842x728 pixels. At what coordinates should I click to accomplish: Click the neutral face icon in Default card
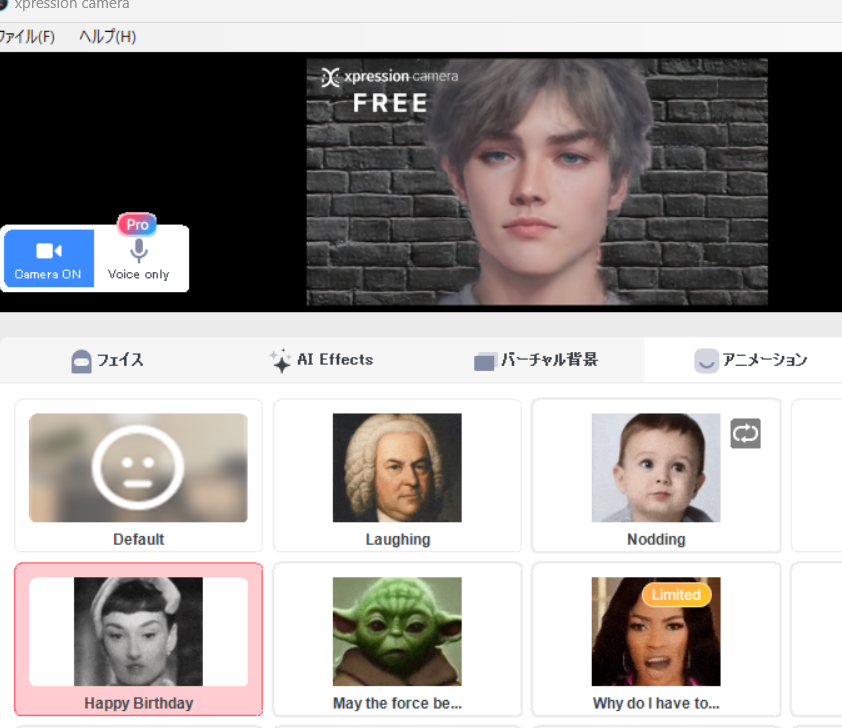coord(138,468)
